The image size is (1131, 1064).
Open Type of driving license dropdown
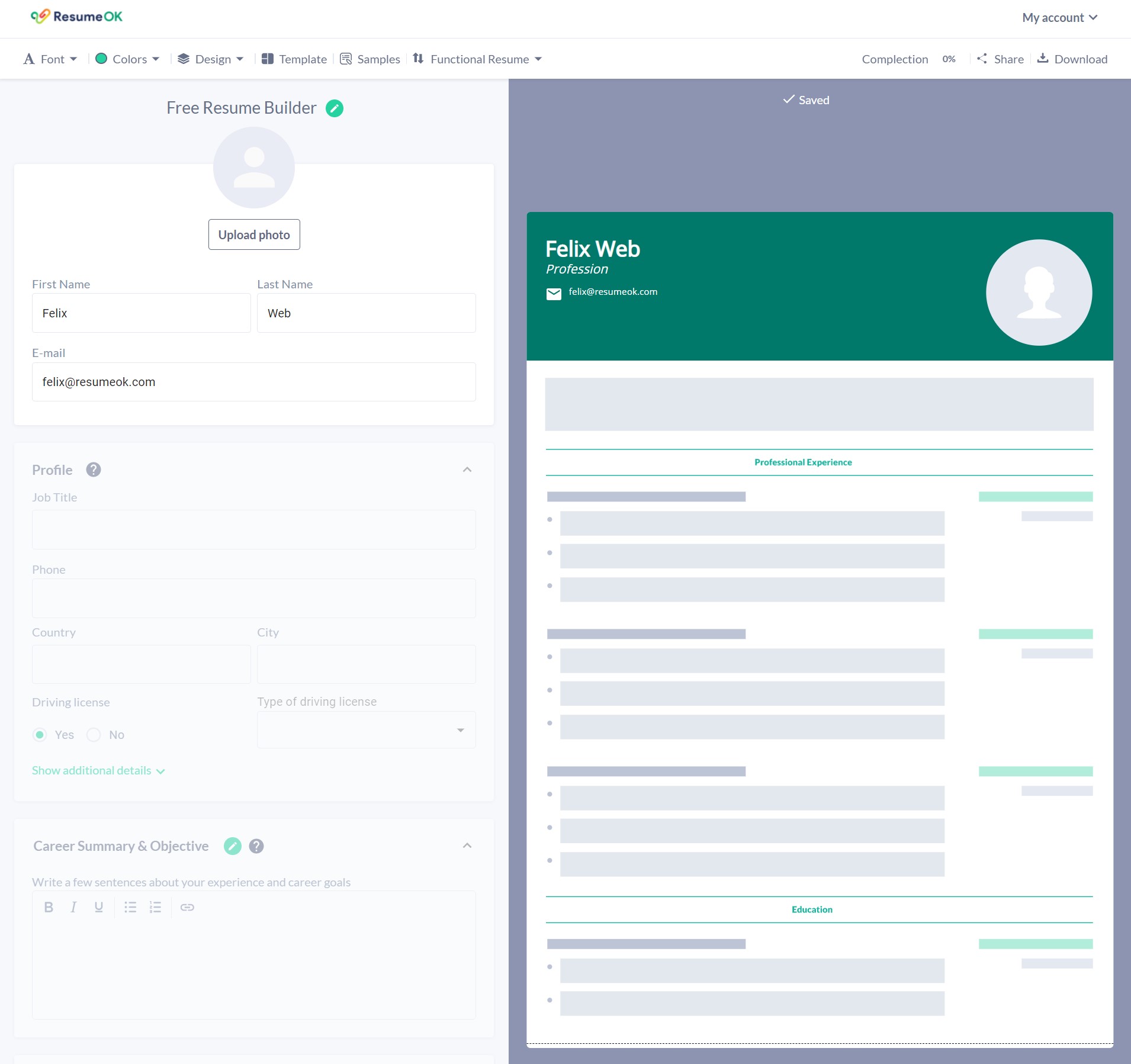(367, 729)
